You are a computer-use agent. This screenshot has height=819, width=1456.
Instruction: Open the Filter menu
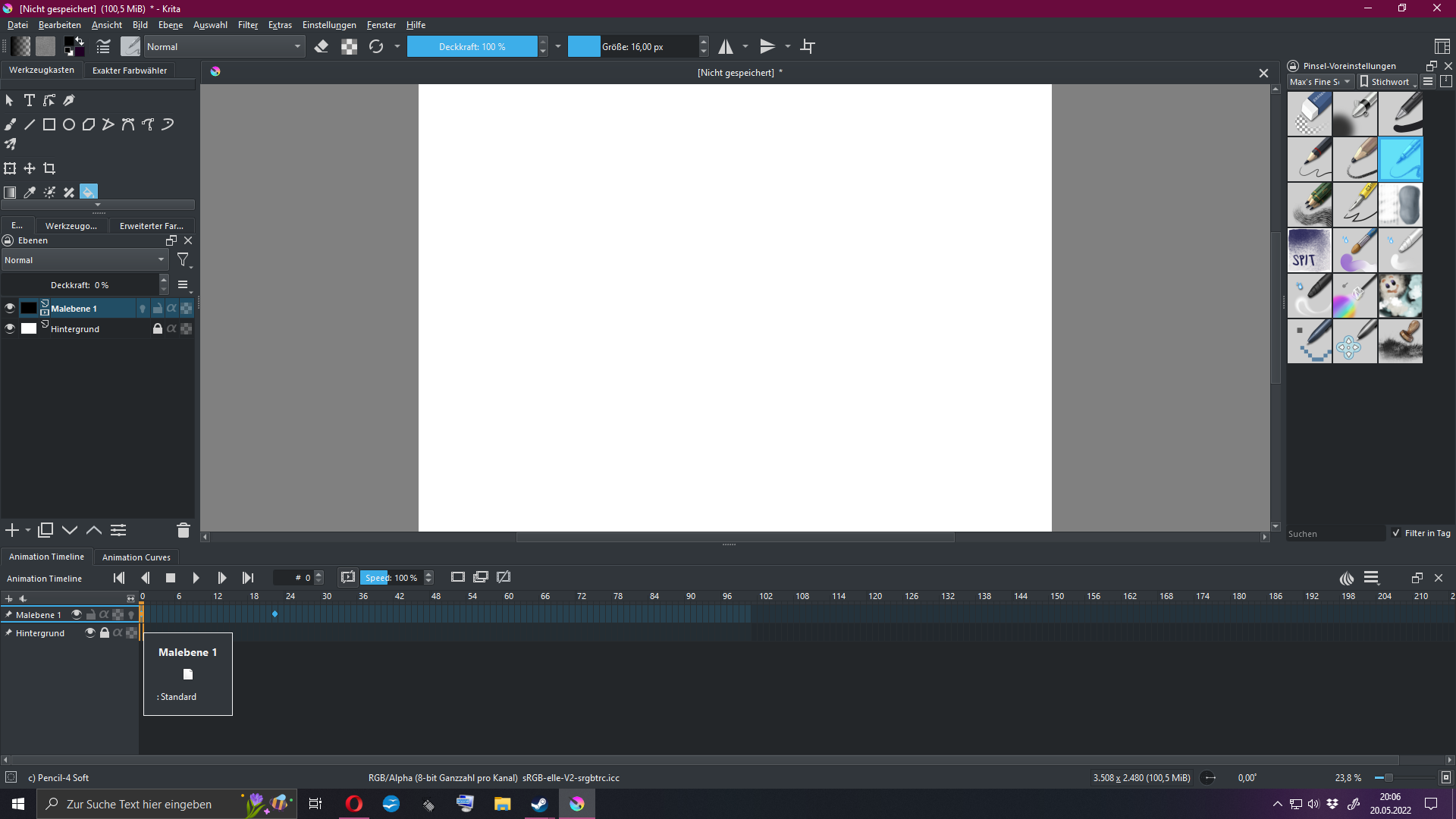248,25
